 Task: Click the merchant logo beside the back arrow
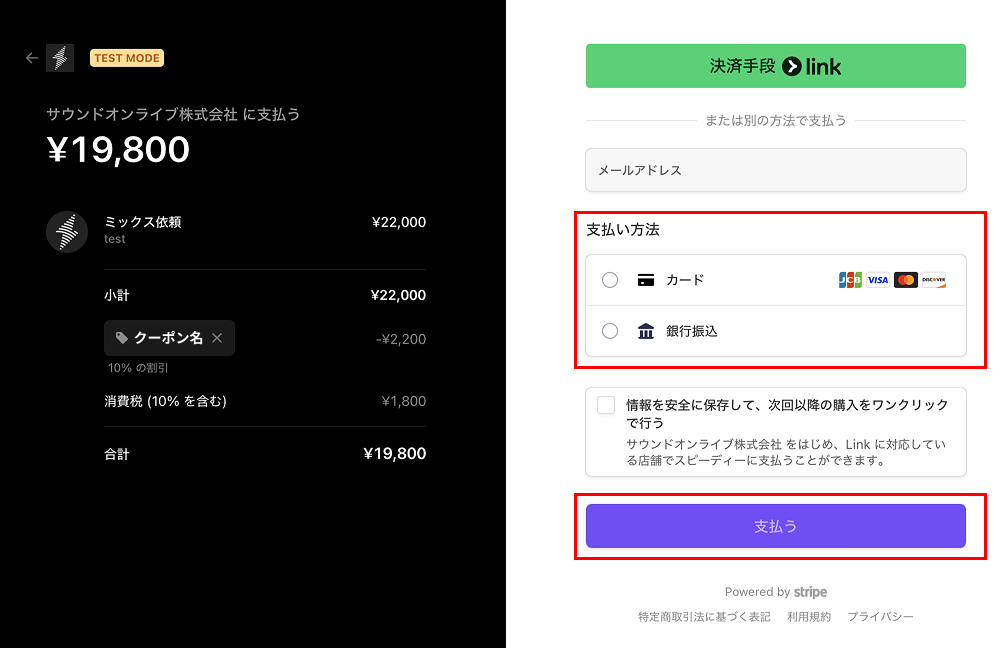point(60,58)
